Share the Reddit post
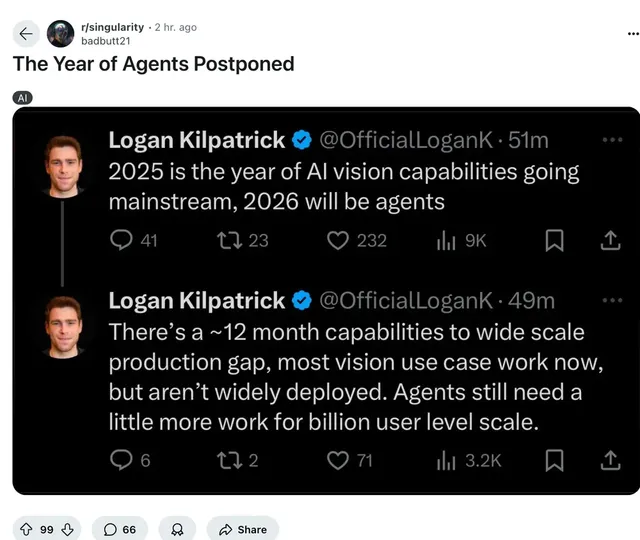 click(x=242, y=529)
